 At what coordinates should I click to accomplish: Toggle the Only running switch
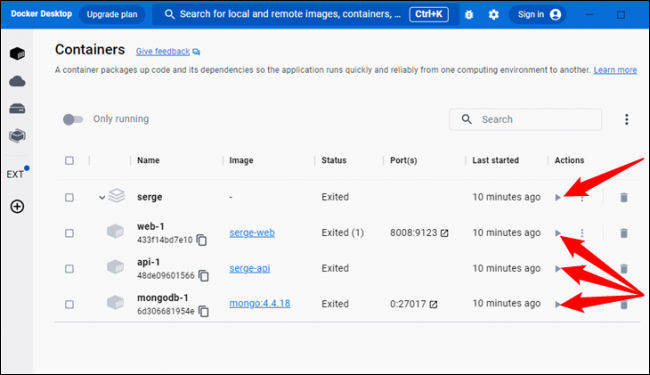(x=73, y=119)
